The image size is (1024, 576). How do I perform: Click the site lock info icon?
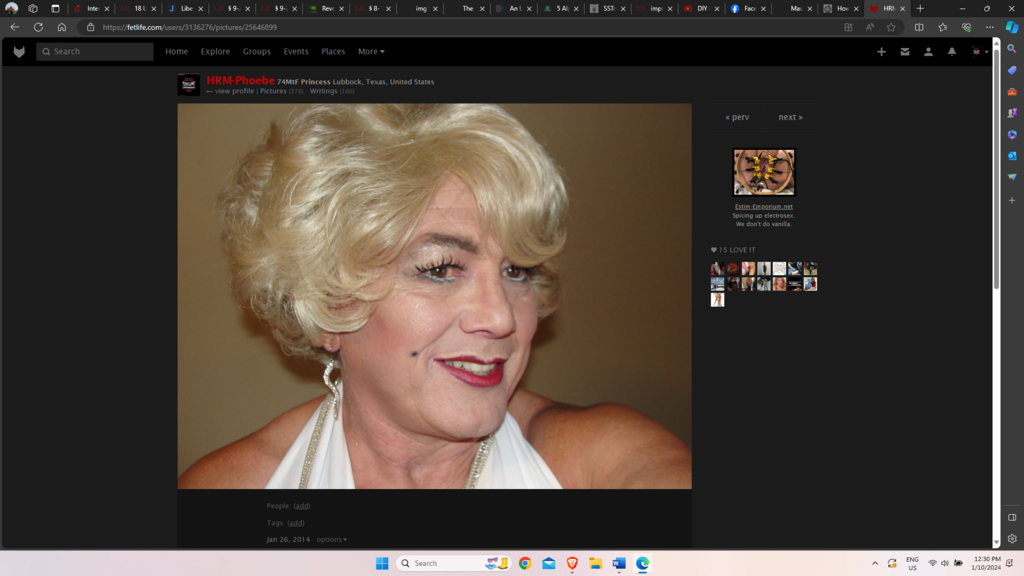pos(90,27)
